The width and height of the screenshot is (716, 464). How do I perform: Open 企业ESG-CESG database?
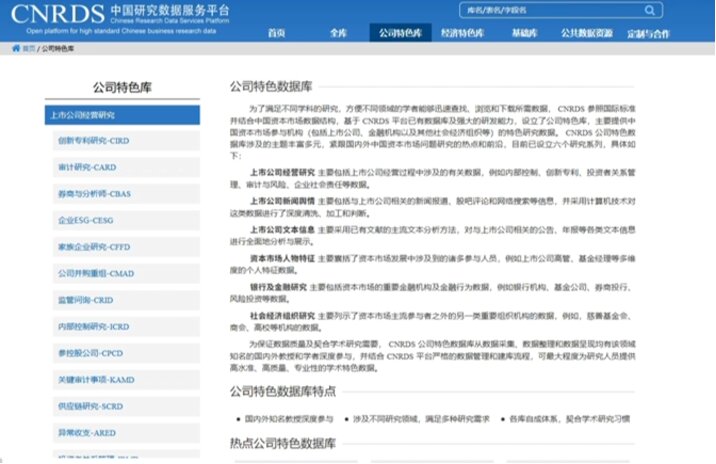pos(126,220)
